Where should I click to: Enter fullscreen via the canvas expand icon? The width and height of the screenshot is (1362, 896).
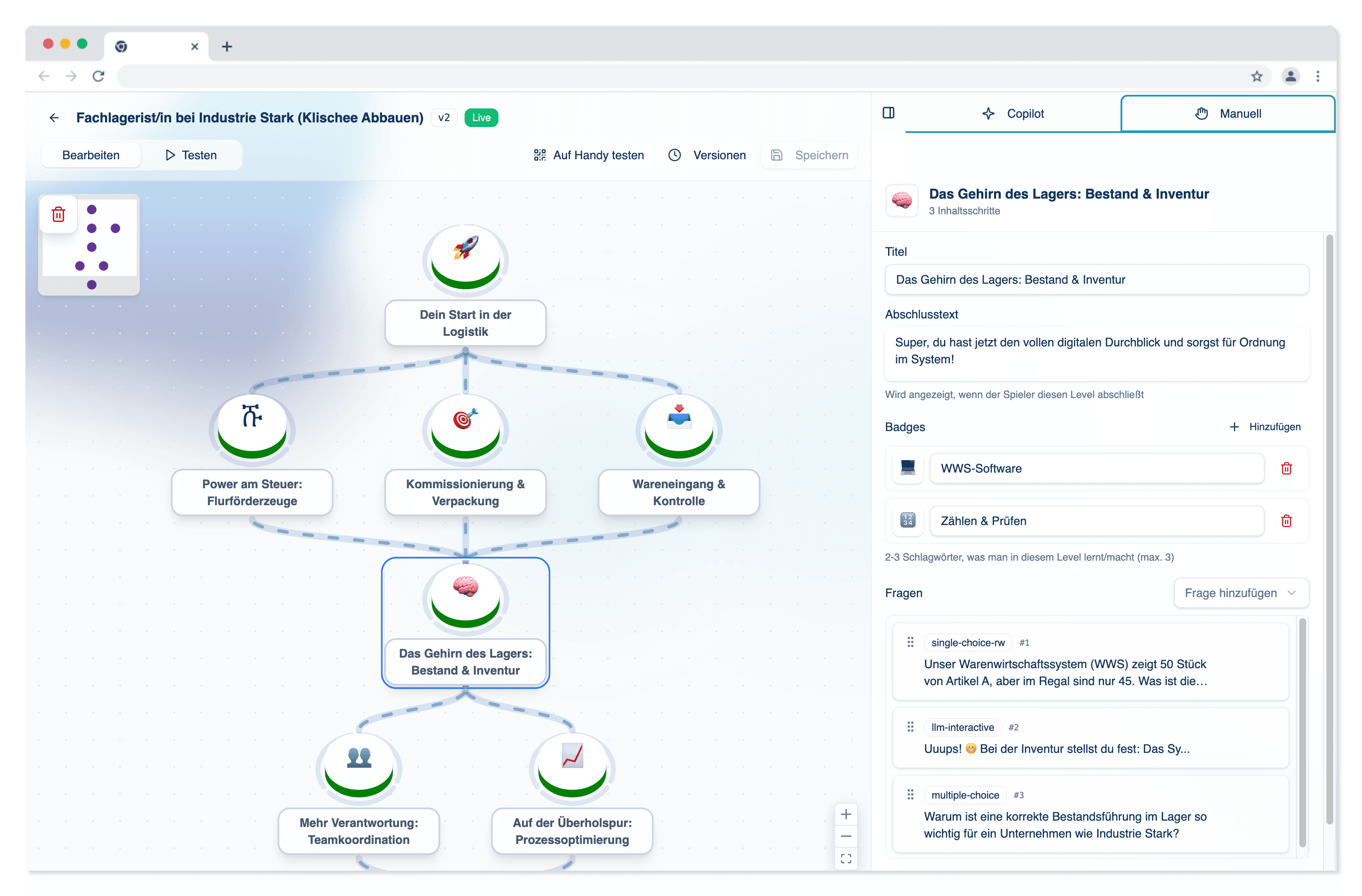[846, 858]
